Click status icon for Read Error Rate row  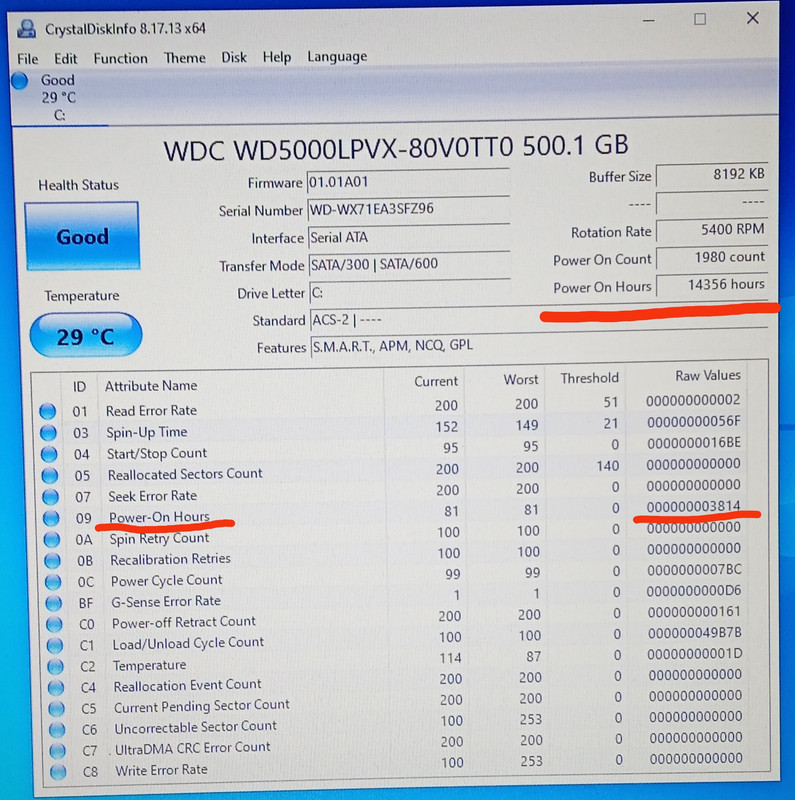(x=48, y=411)
